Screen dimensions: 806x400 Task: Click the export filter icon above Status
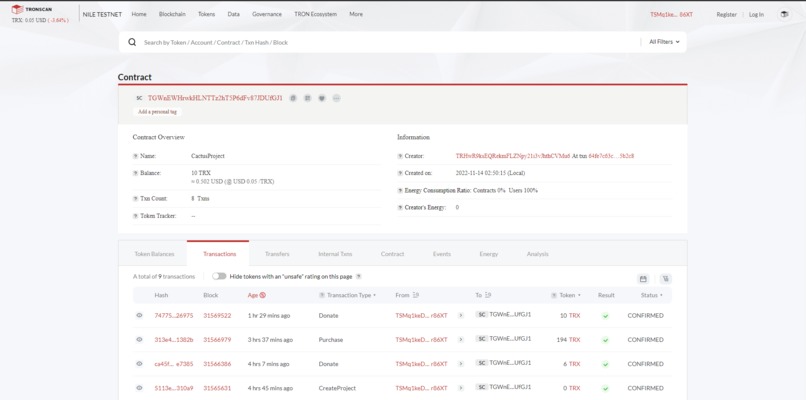666,279
